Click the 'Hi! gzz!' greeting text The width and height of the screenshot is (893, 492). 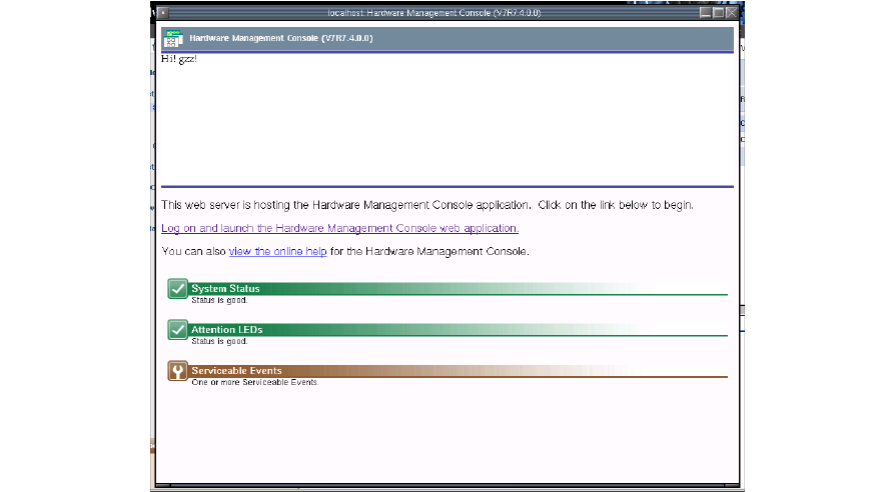(x=179, y=59)
